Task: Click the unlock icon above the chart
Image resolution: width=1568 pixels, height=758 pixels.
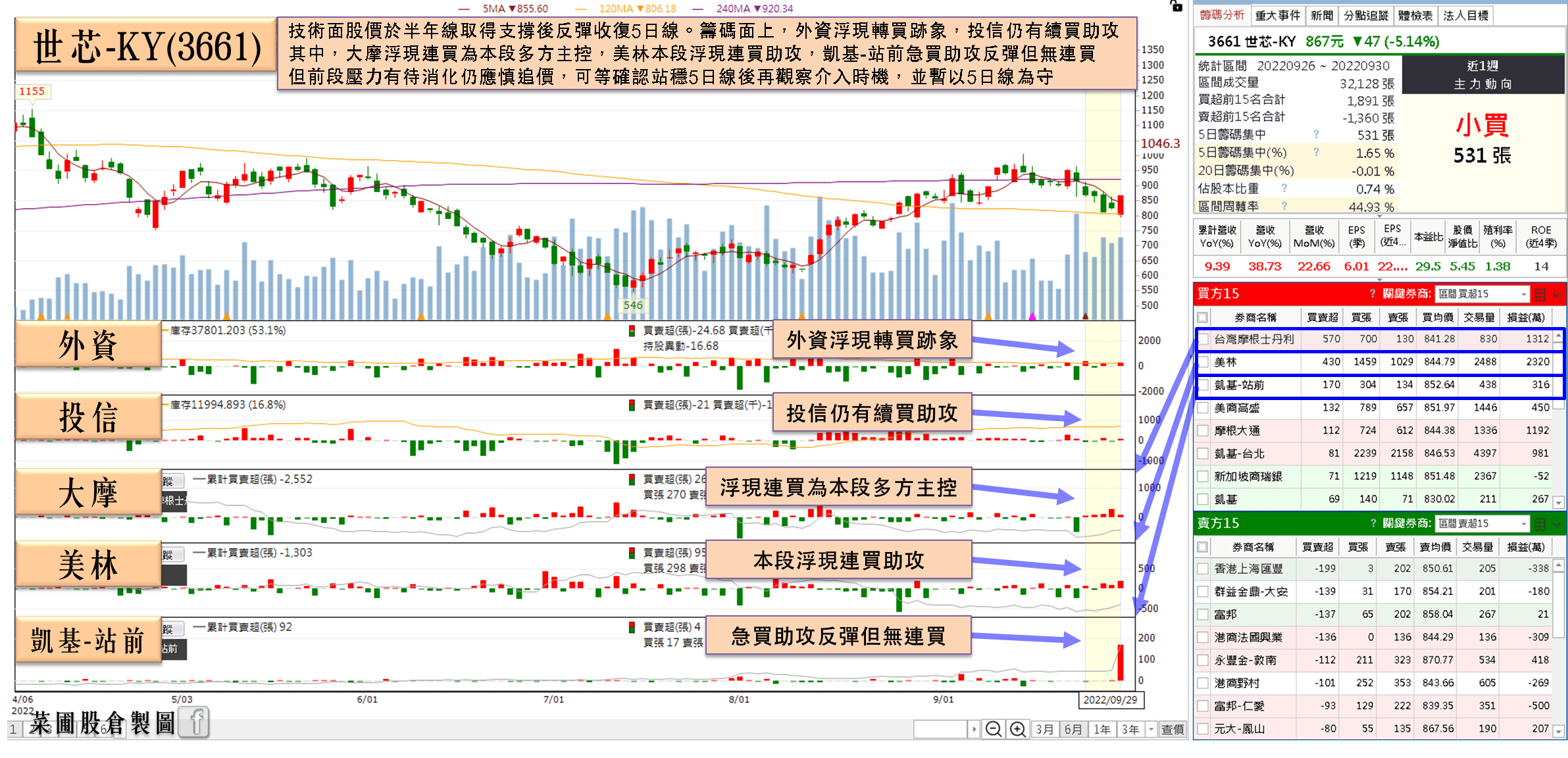Action: tap(1176, 6)
